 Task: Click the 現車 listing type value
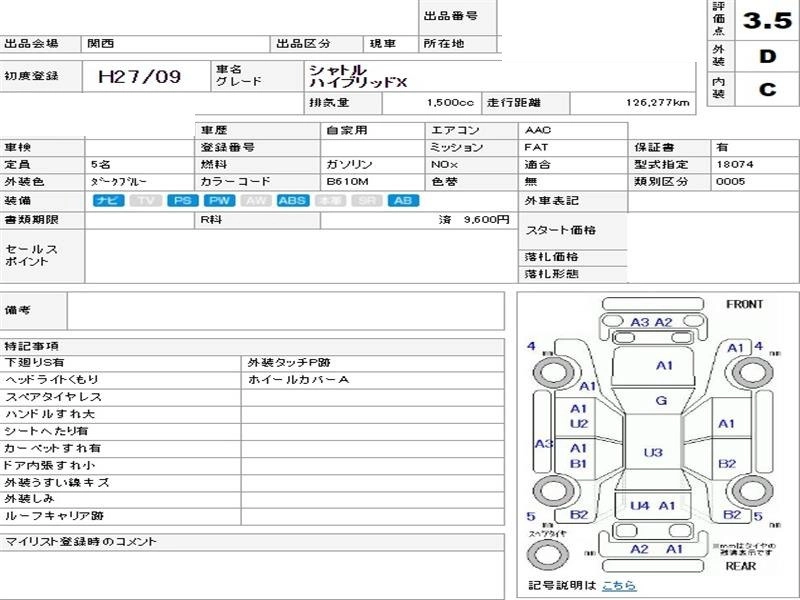point(383,44)
